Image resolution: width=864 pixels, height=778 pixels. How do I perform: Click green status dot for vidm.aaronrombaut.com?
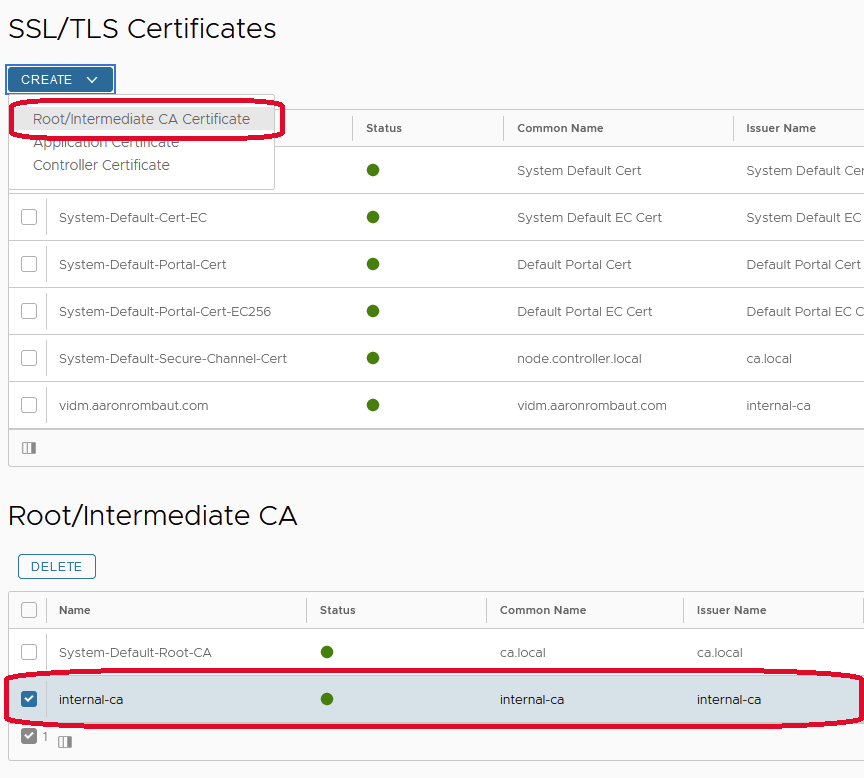373,405
